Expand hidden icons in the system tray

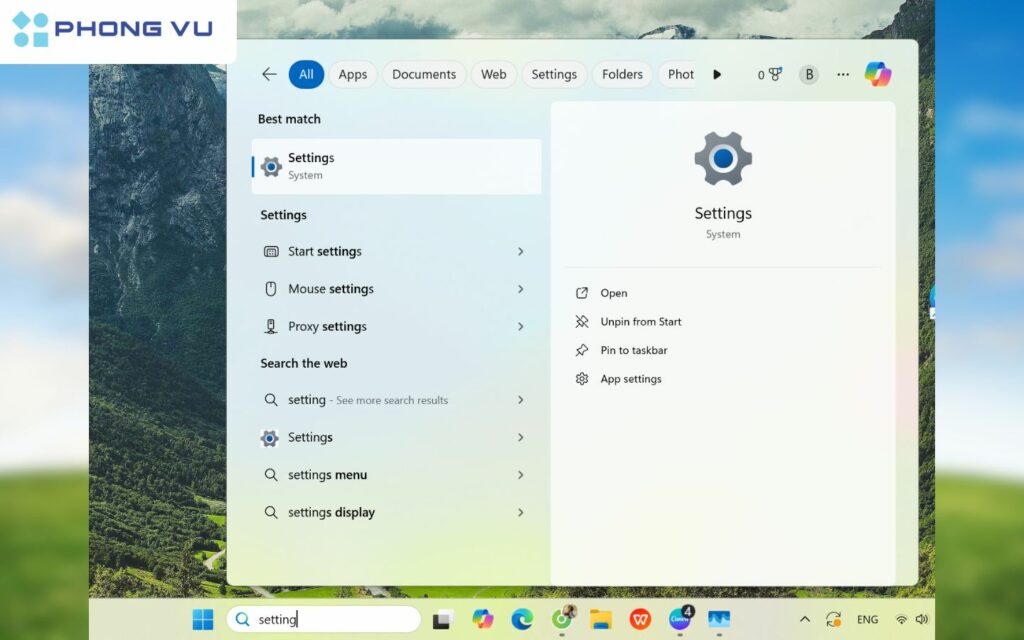tap(805, 618)
